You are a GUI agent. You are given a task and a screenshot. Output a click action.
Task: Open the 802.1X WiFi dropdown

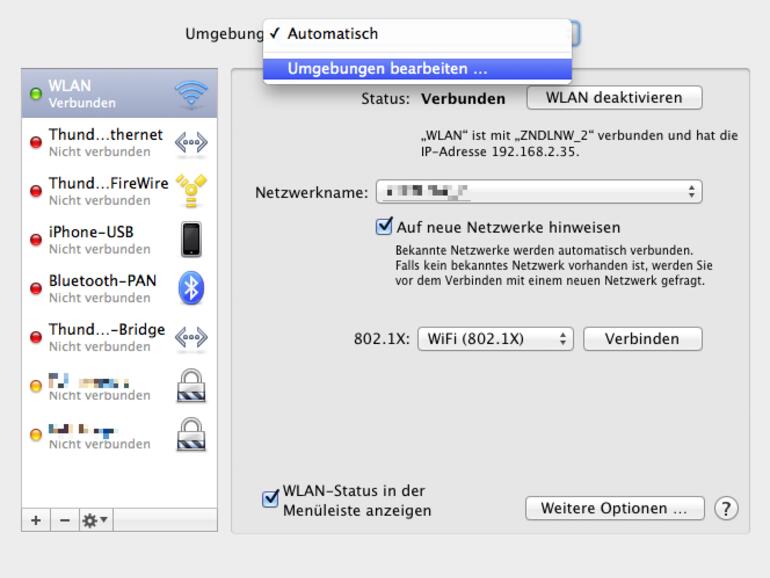pos(495,339)
